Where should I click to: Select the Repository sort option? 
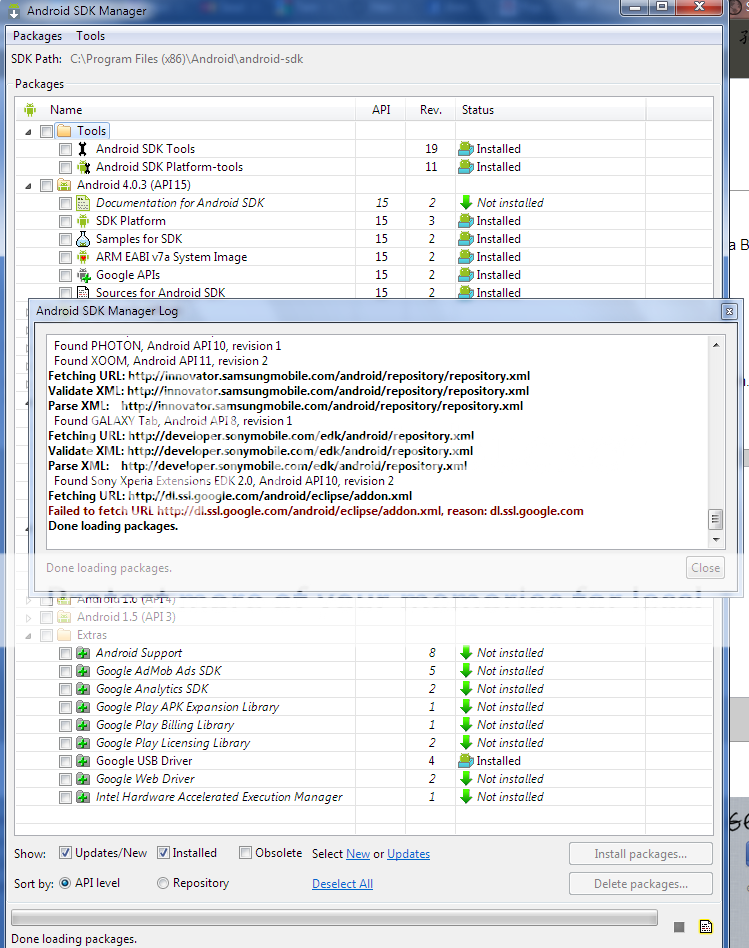coord(163,883)
